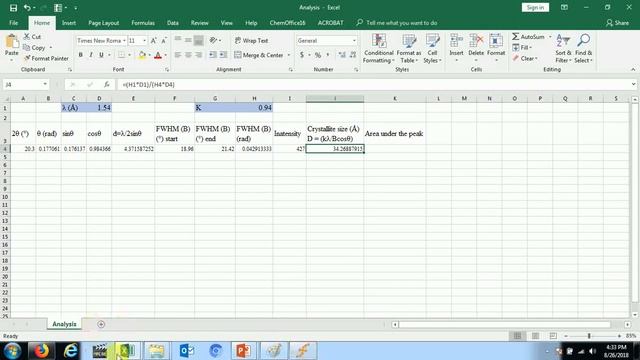Open text orientation options
Screen dimensions: 640x360
215,40
